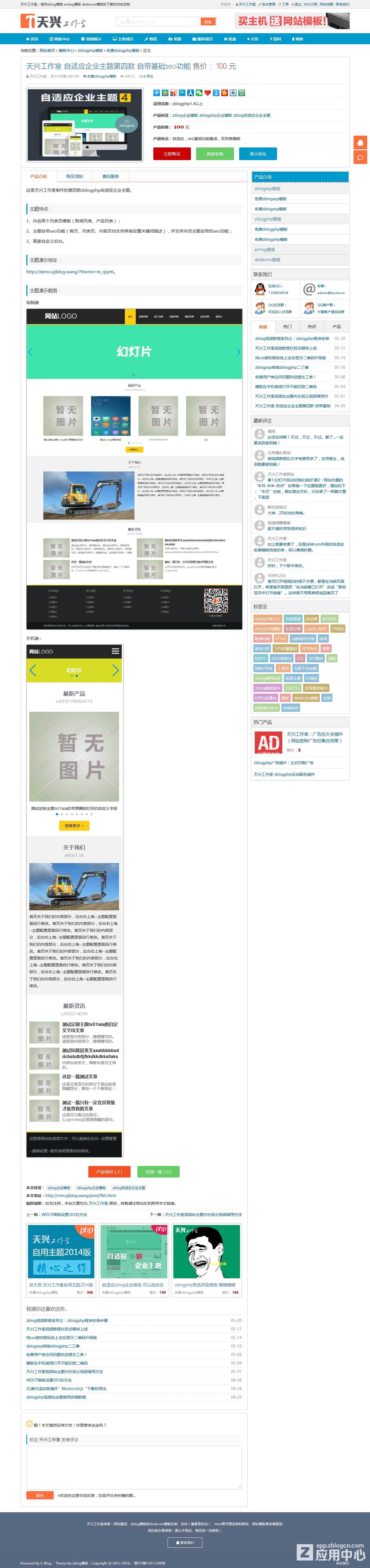The width and height of the screenshot is (370, 1568).
Task: Vote 完善一般 on the product
Action: [159, 1172]
